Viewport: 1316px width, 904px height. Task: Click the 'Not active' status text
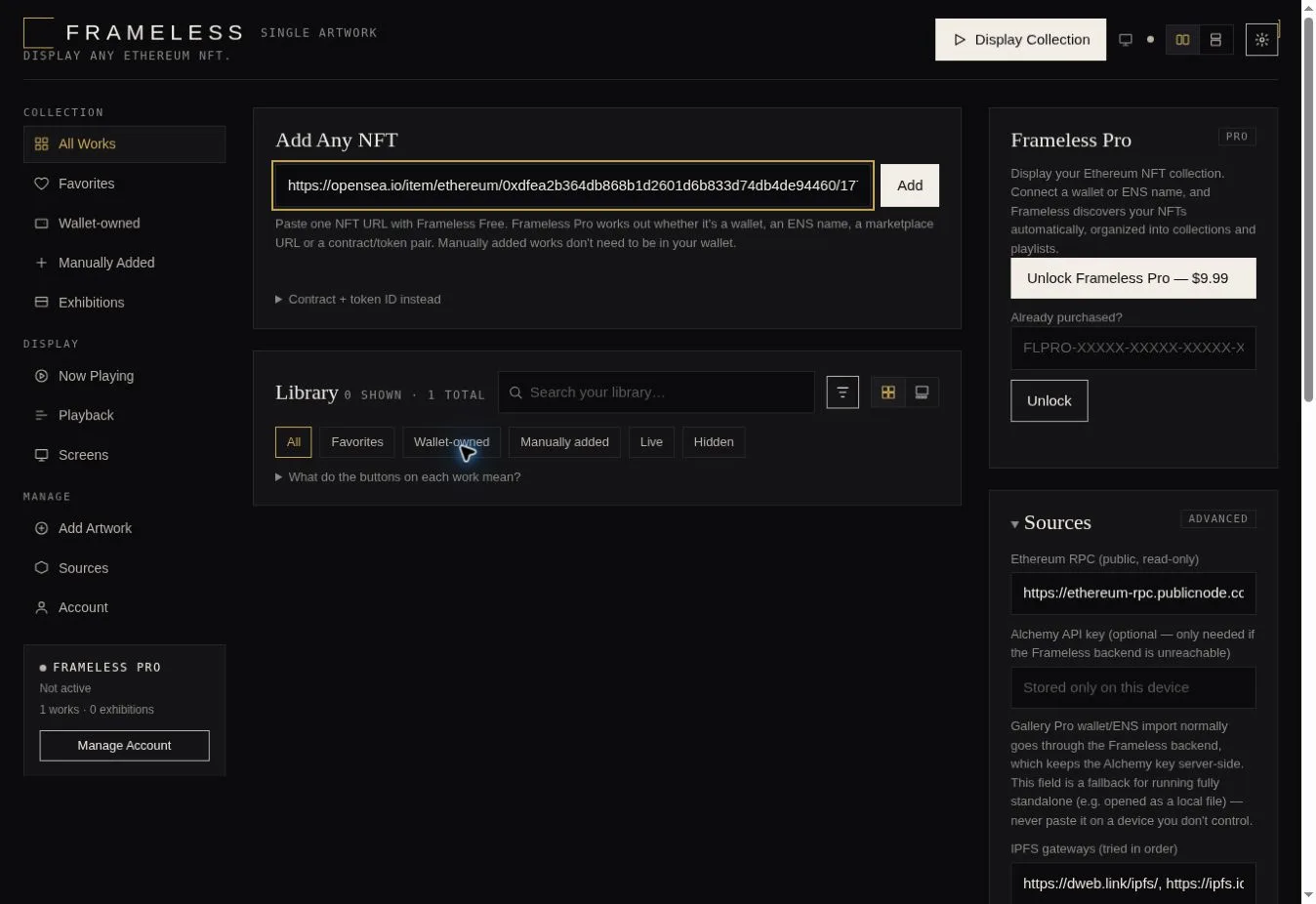pyautogui.click(x=65, y=688)
